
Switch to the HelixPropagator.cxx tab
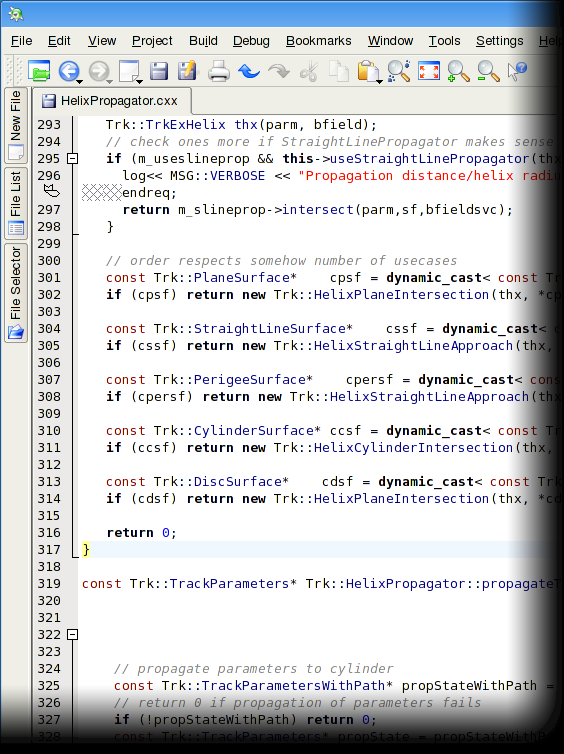pyautogui.click(x=112, y=101)
